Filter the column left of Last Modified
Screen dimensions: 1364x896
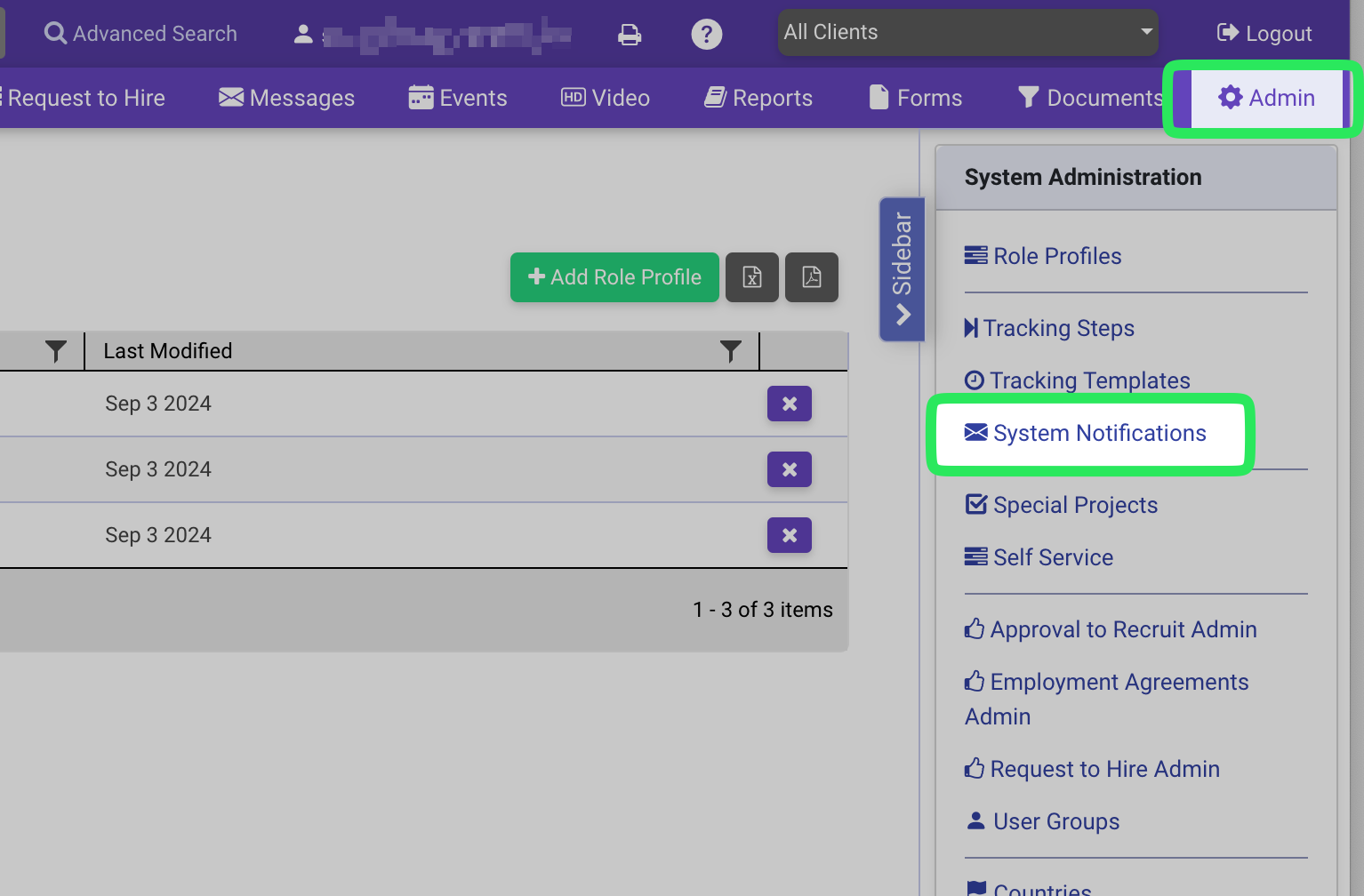(x=55, y=351)
